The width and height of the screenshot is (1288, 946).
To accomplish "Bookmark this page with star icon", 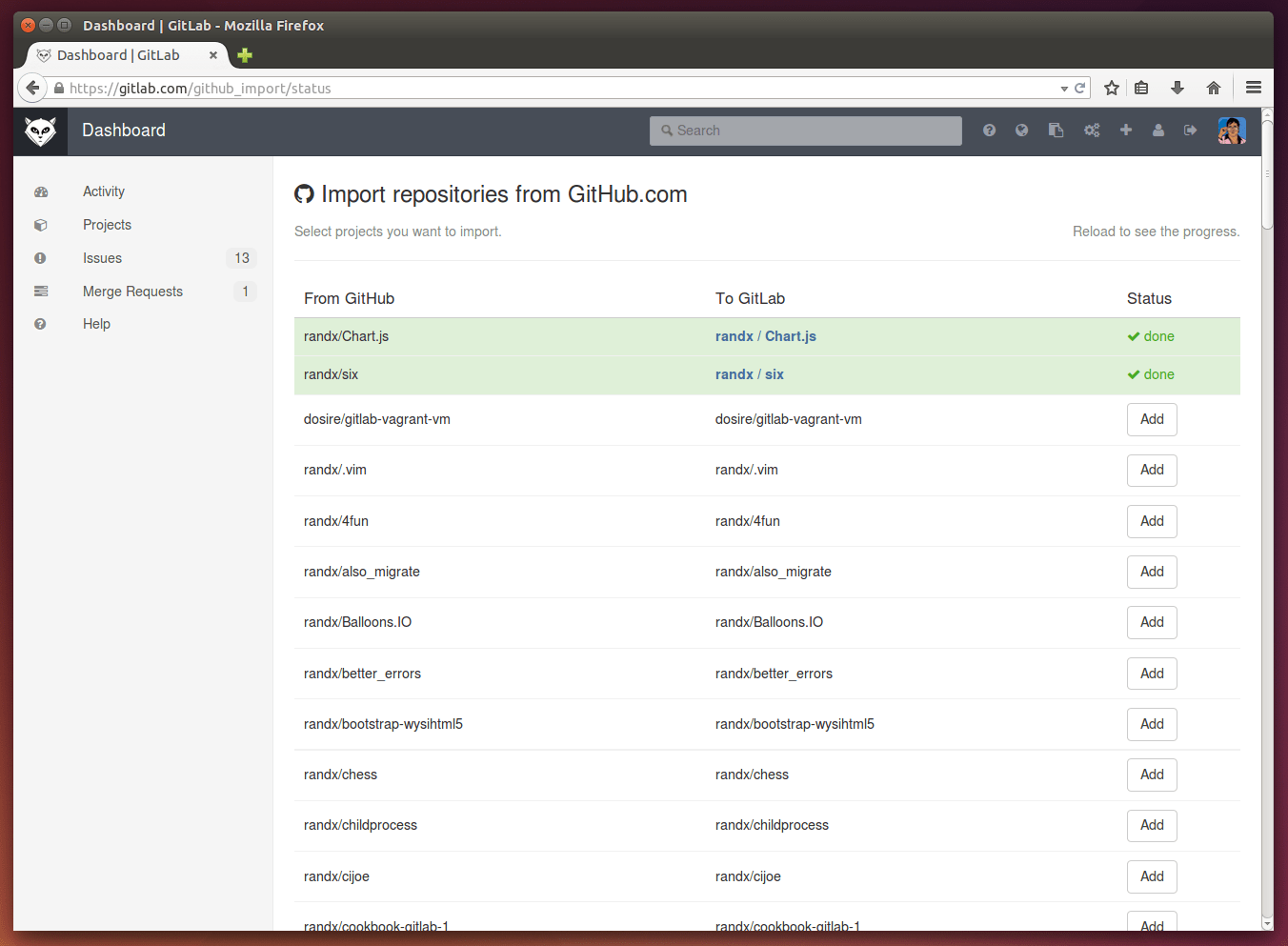I will pos(1111,88).
